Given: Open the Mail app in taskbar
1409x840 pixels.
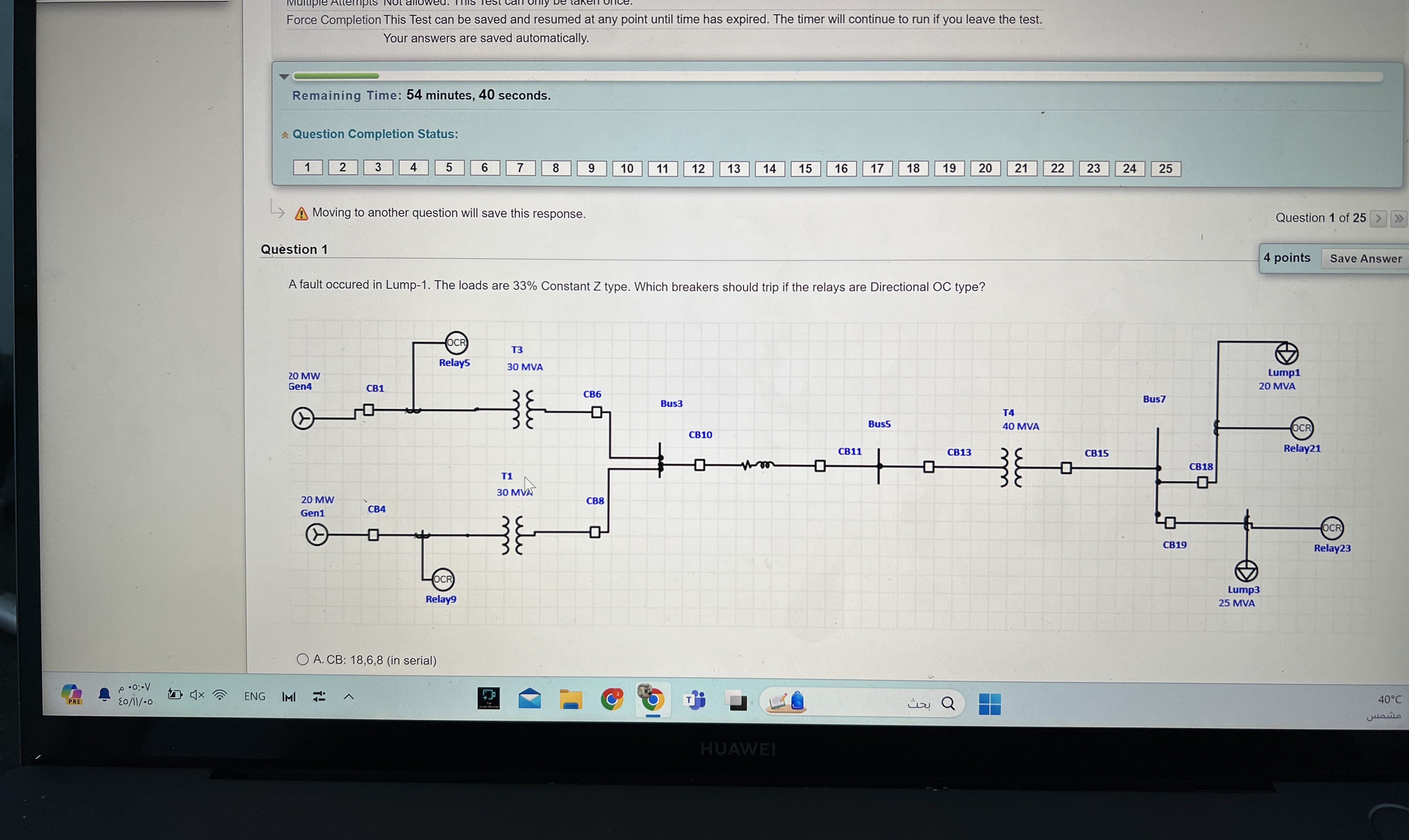Looking at the screenshot, I should pyautogui.click(x=529, y=699).
